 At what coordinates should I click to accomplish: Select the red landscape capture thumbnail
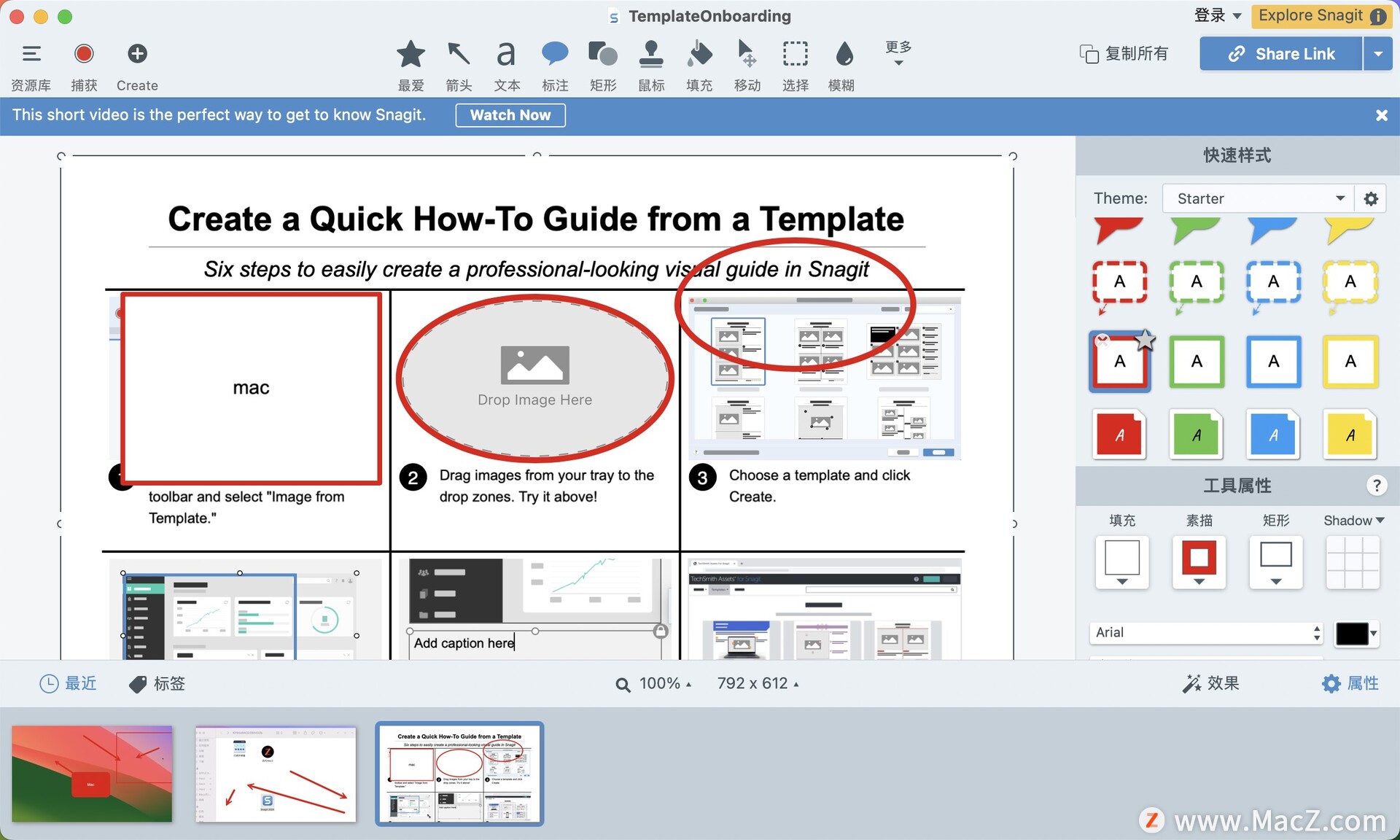(92, 774)
